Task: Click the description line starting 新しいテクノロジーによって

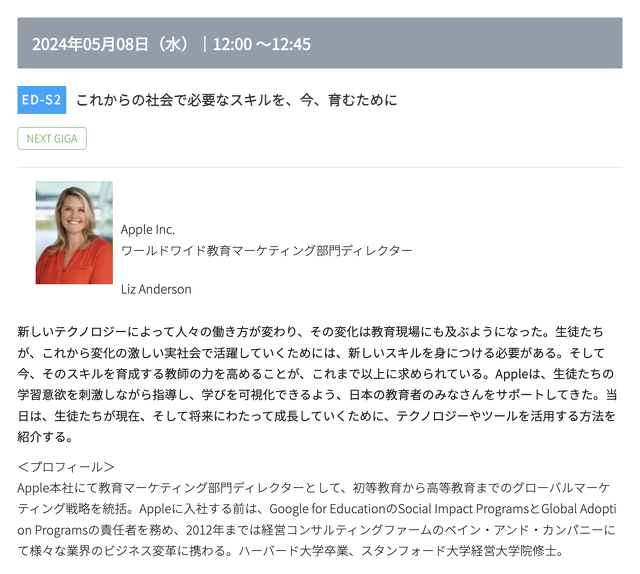Action: (x=310, y=331)
